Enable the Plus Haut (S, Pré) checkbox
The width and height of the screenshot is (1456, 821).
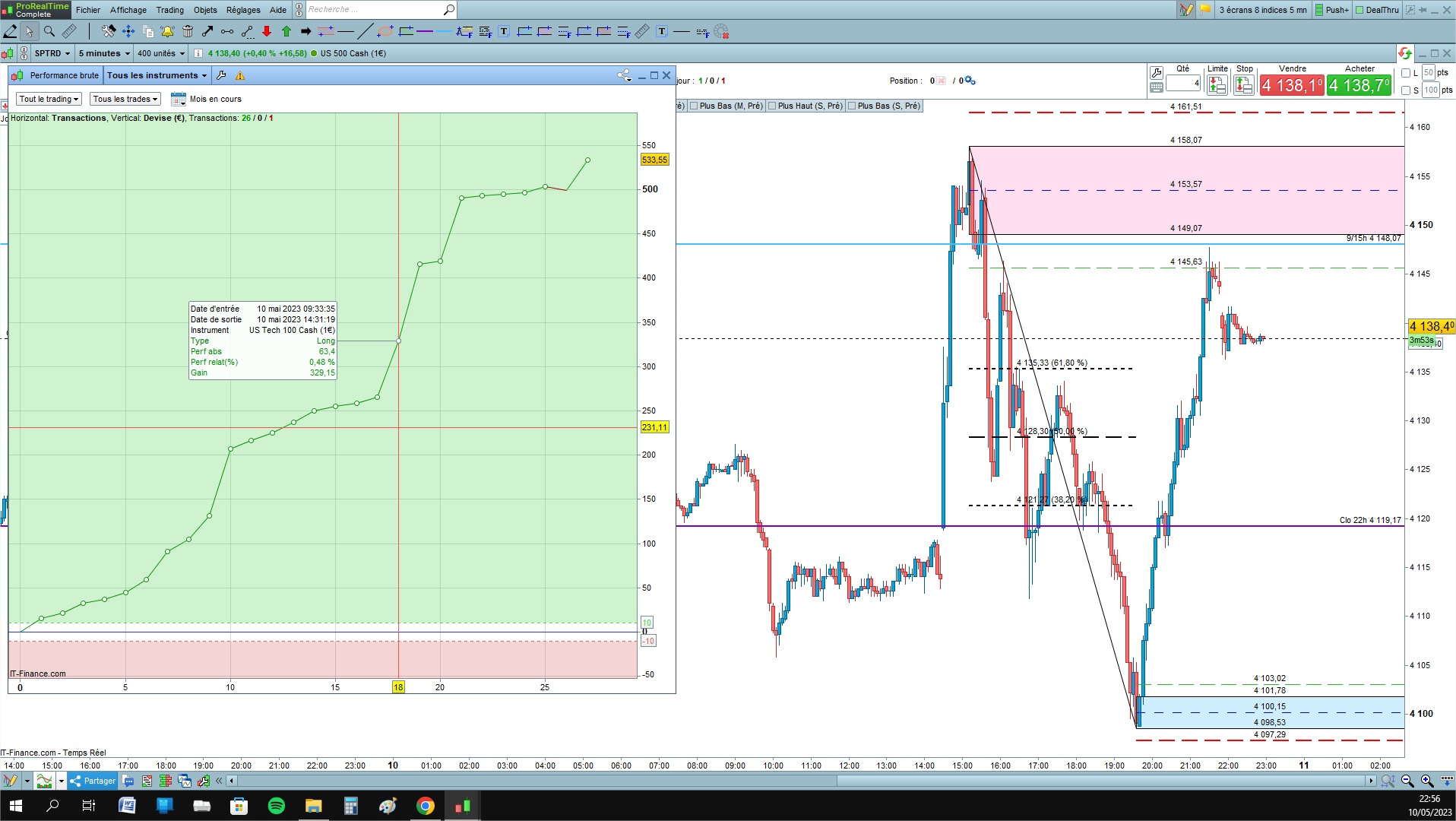pyautogui.click(x=772, y=106)
